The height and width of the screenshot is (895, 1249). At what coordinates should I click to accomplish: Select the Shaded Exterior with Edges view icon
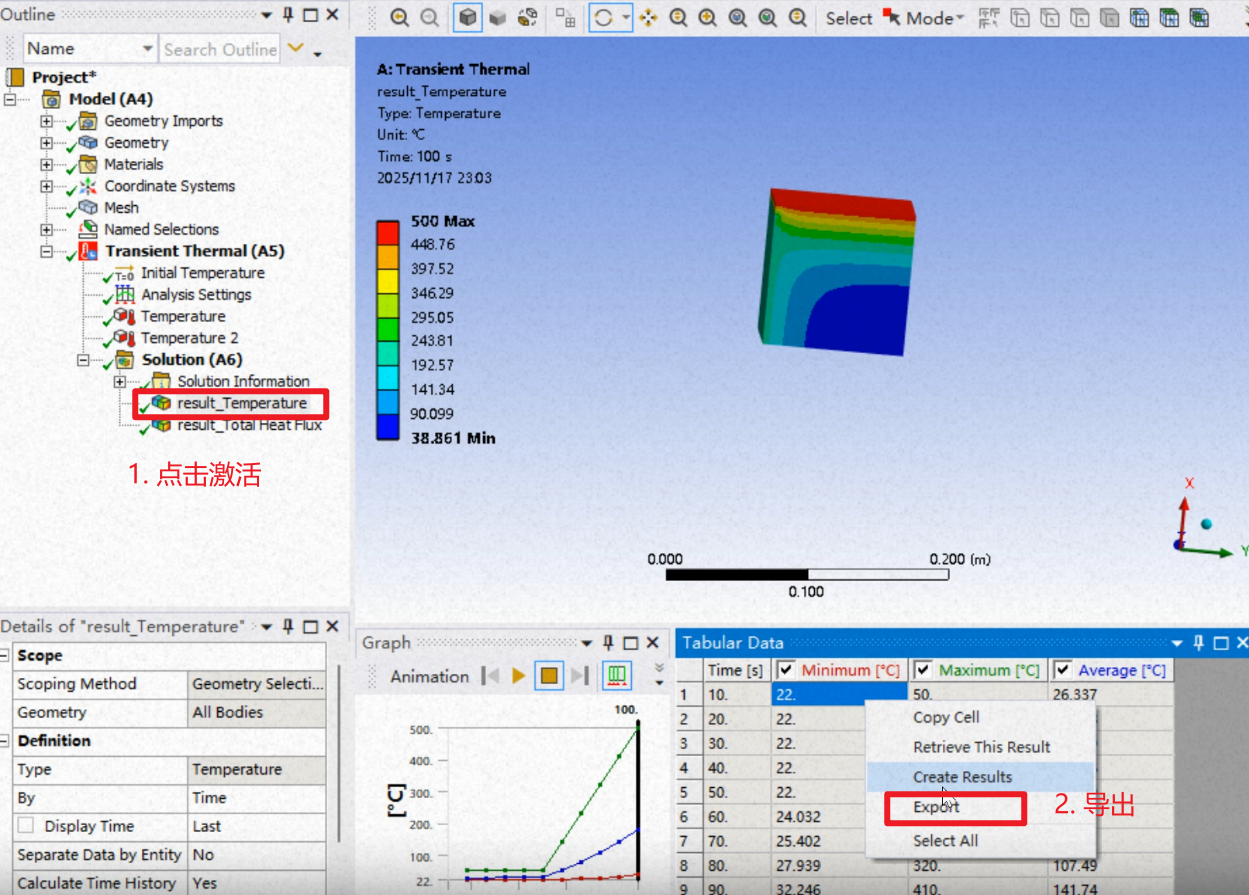(467, 17)
